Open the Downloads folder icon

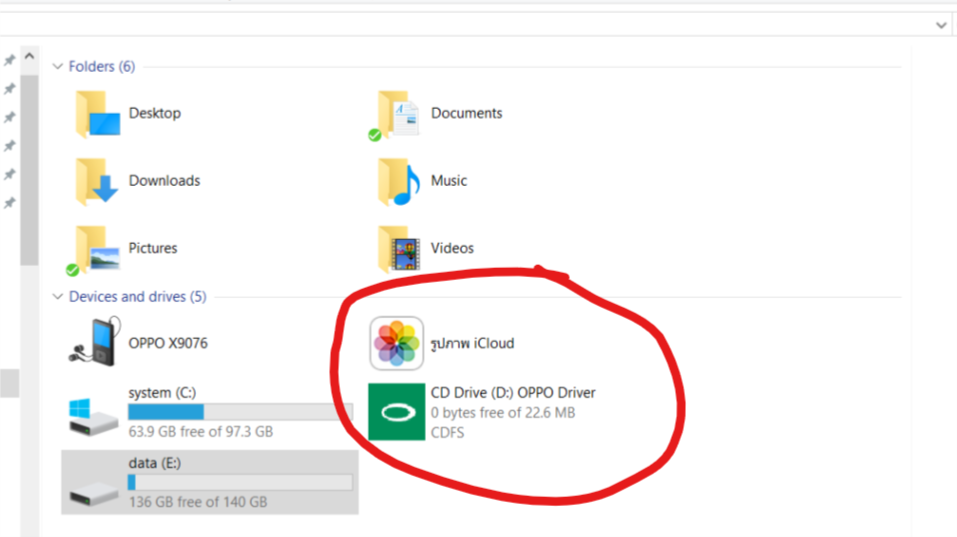click(96, 181)
